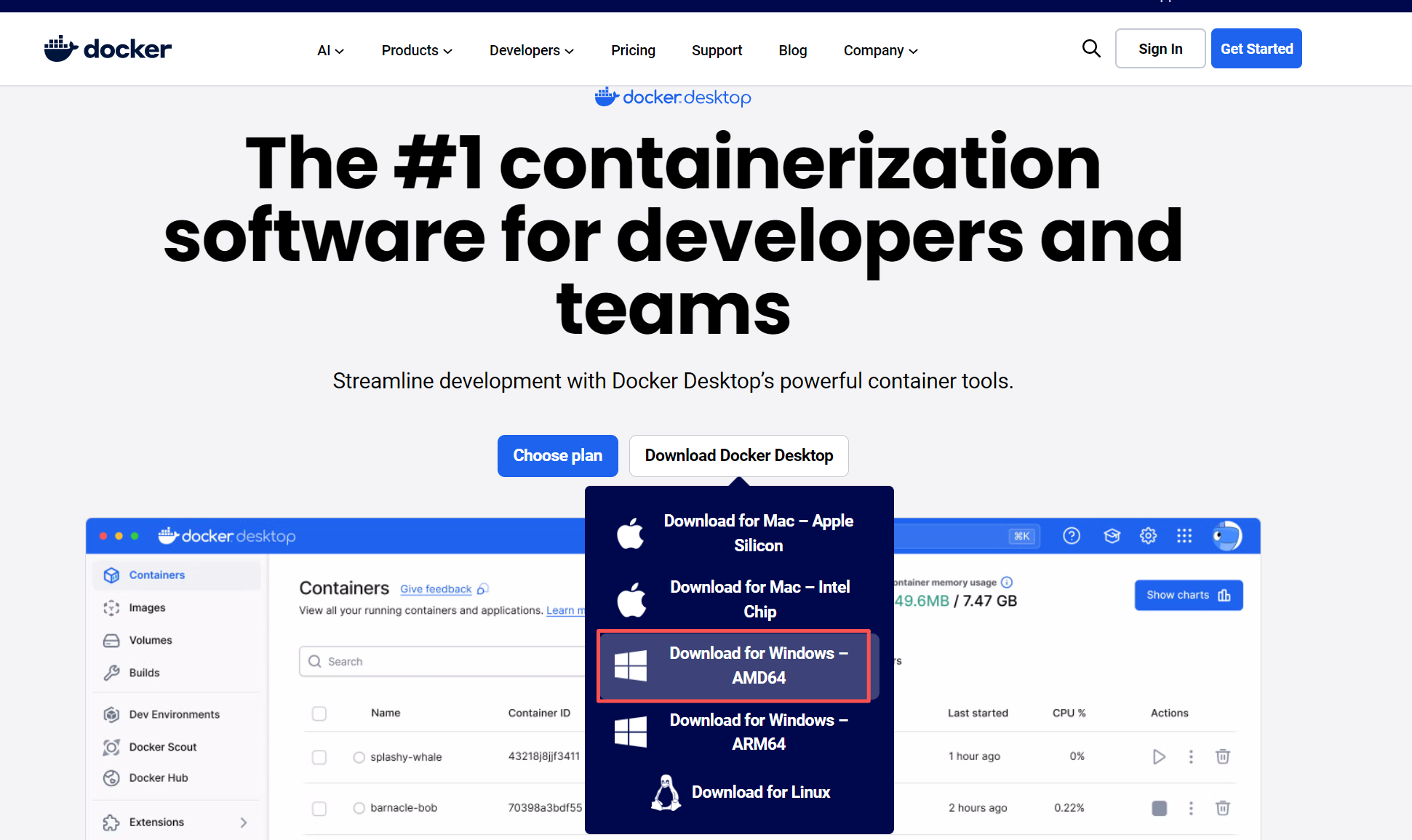Expand the Developers menu dropdown
This screenshot has height=840, width=1412.
(x=532, y=50)
